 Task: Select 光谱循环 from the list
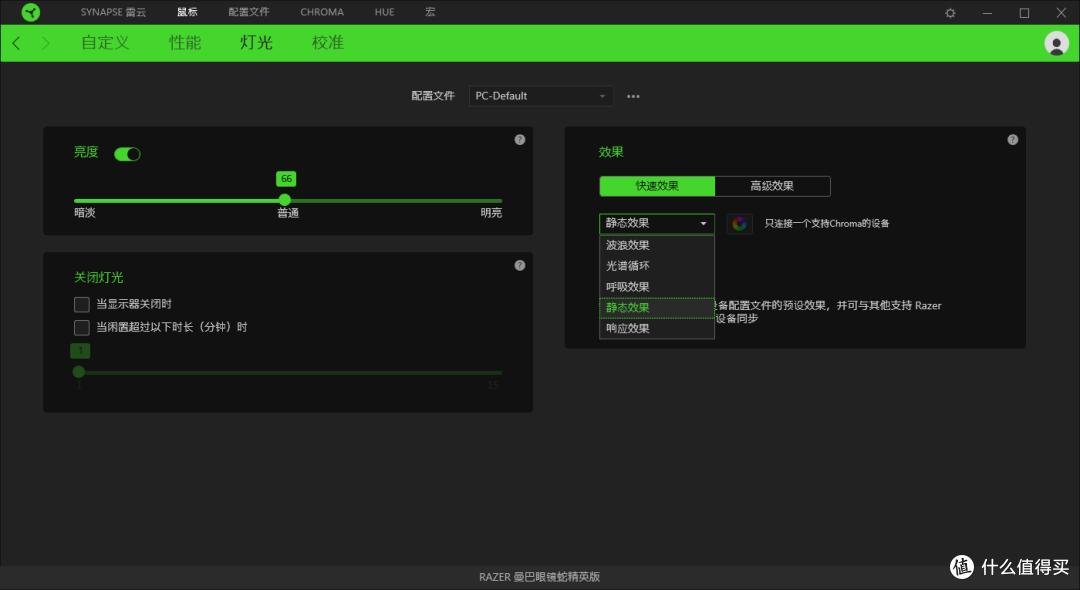[x=656, y=266]
